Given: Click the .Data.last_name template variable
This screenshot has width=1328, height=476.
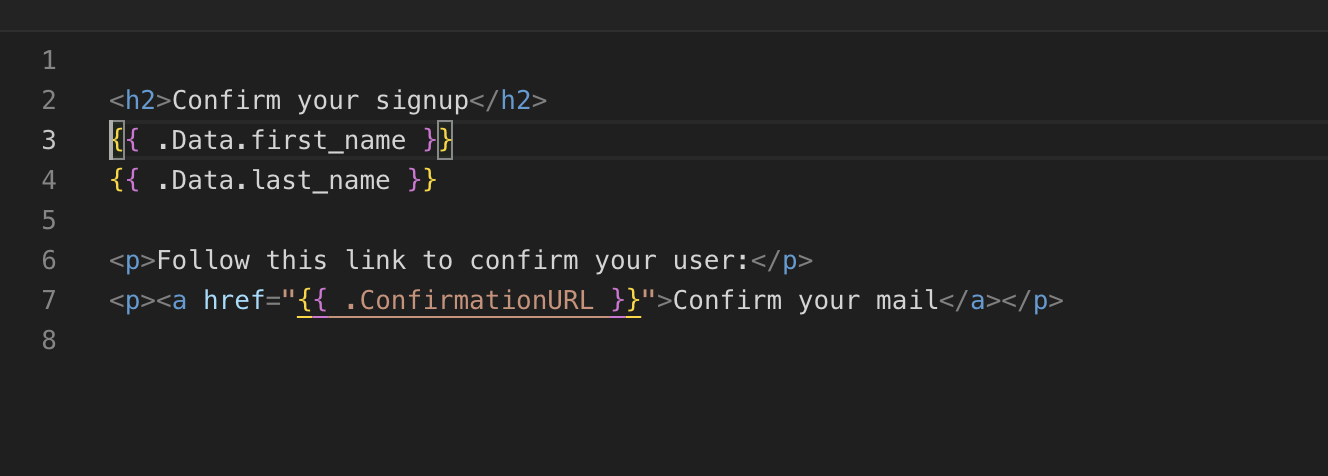Looking at the screenshot, I should (x=273, y=181).
